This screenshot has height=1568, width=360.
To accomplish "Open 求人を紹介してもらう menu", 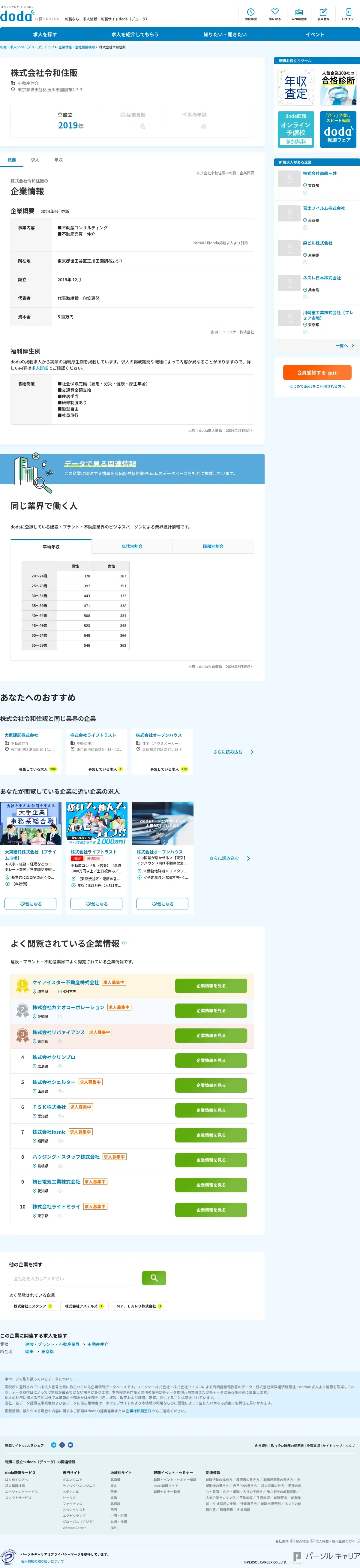I will (135, 34).
